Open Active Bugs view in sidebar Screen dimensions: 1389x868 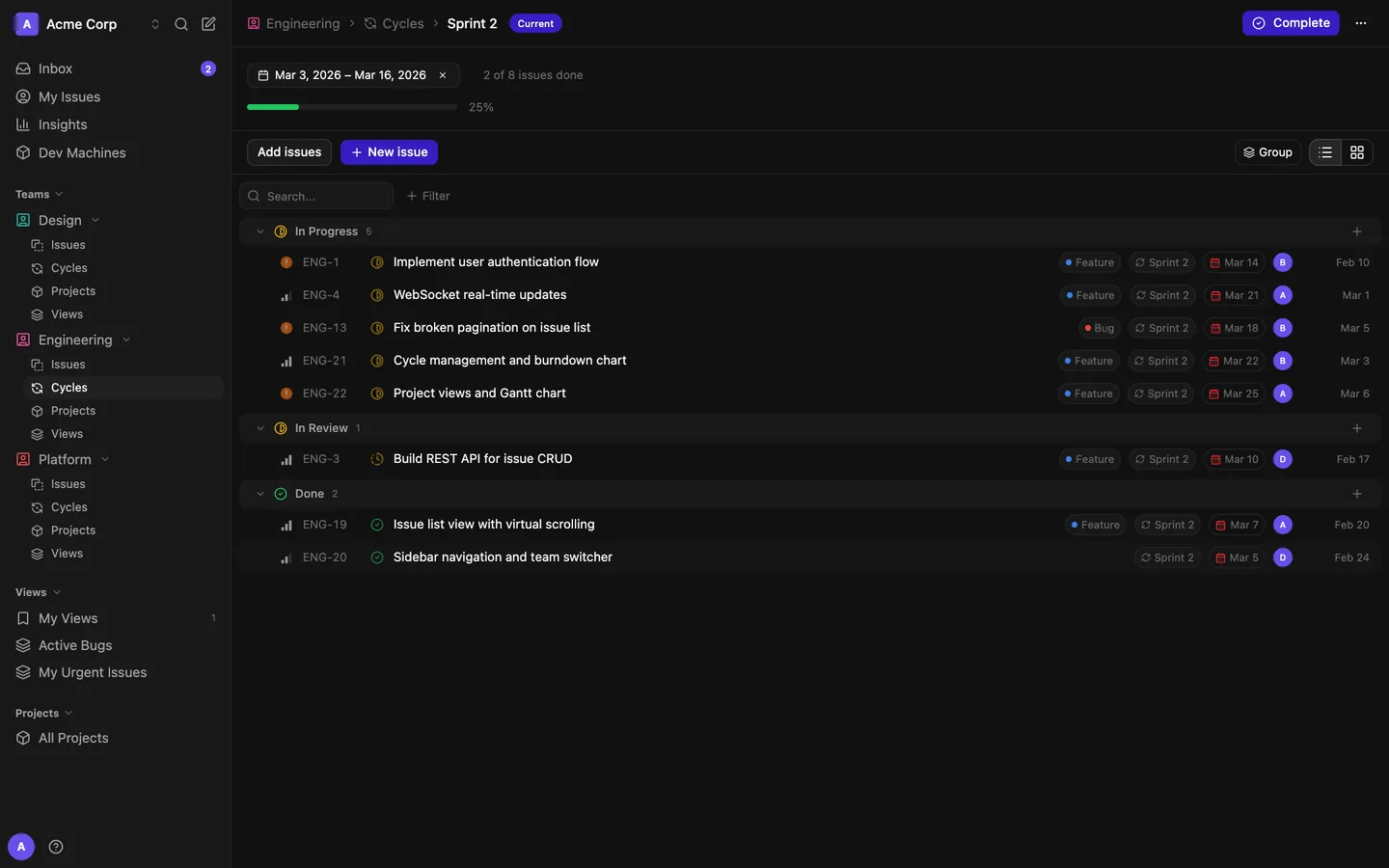click(x=116, y=645)
